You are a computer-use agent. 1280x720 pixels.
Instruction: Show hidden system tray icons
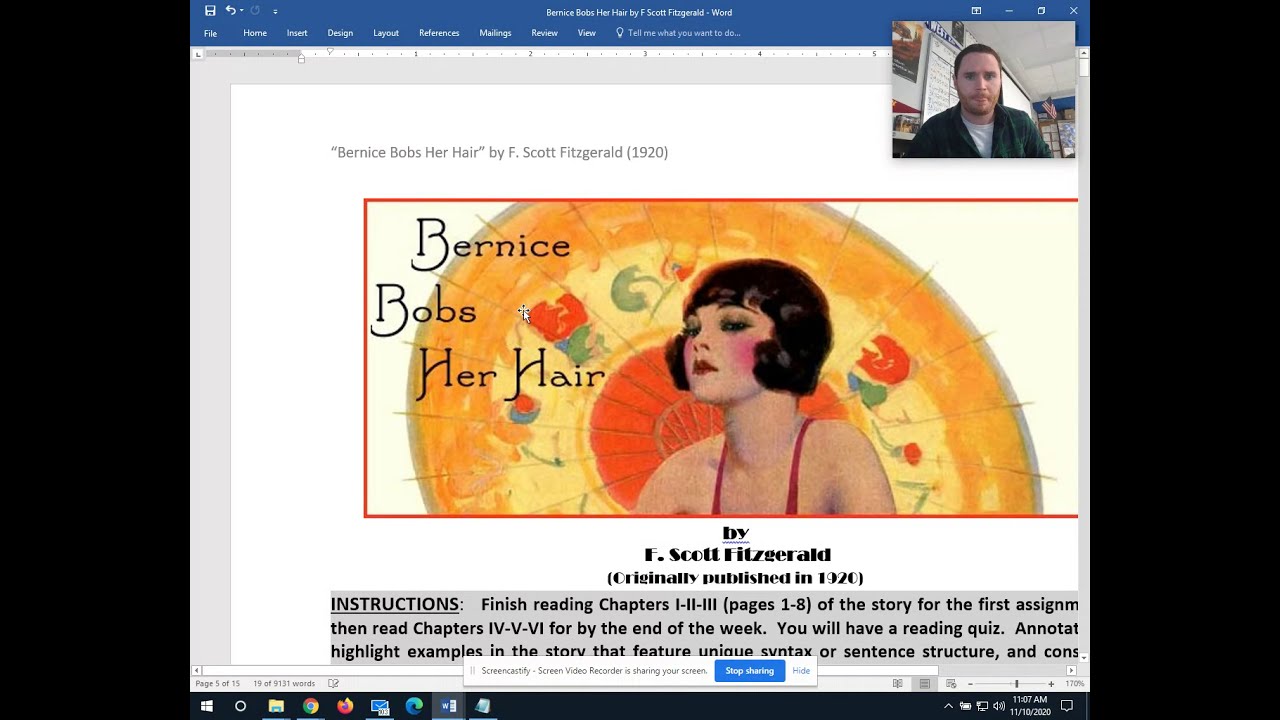(x=948, y=706)
